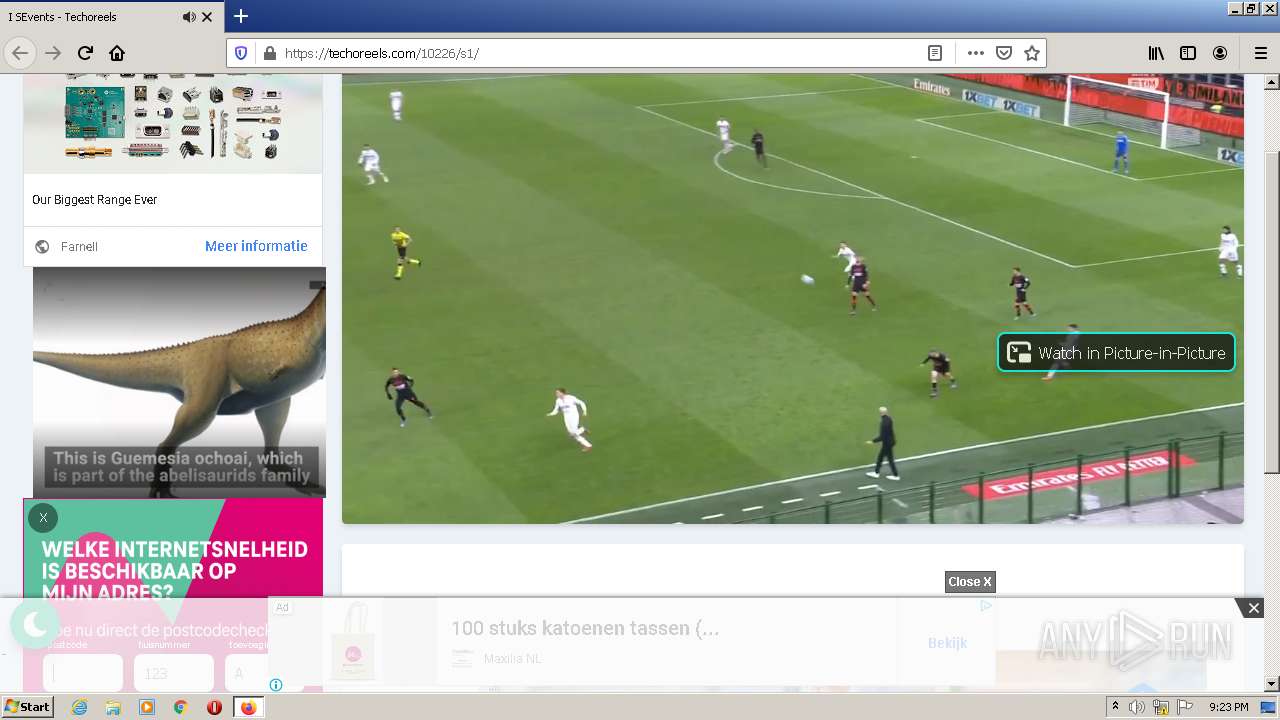Open the Action Center flag icon
Image resolution: width=1280 pixels, height=720 pixels.
tap(1185, 707)
